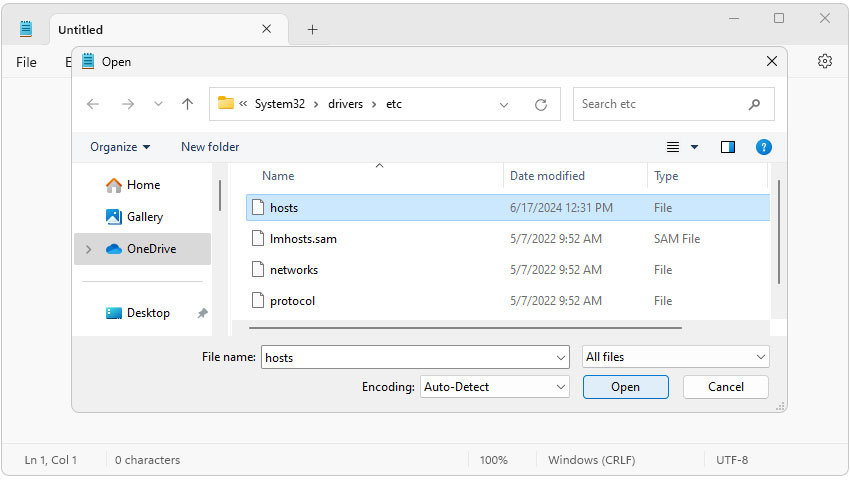The height and width of the screenshot is (480, 850).
Task: Click the Open button
Action: [x=626, y=387]
